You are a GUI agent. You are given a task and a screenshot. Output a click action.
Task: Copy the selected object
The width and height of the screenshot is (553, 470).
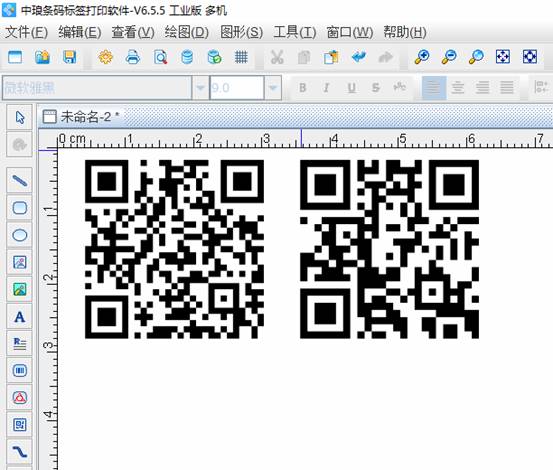[304, 57]
